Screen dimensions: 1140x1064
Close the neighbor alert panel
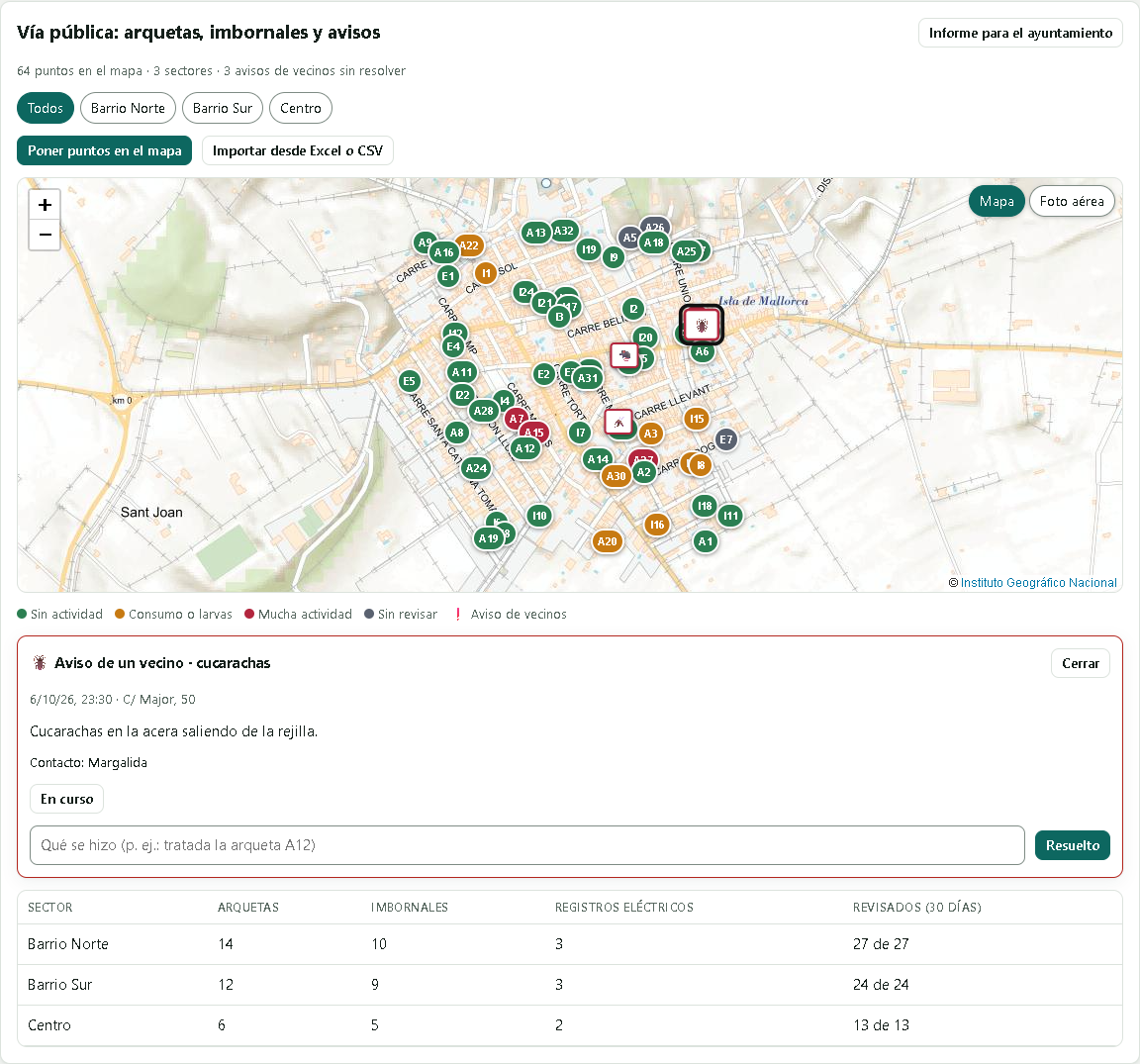(1081, 663)
